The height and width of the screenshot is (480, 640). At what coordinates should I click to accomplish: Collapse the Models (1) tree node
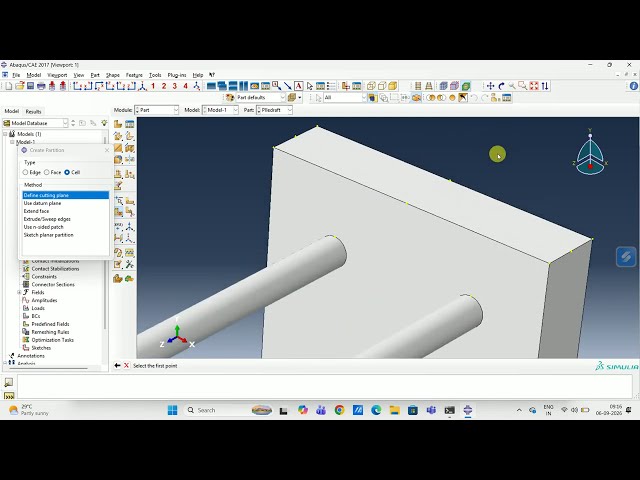coord(6,134)
